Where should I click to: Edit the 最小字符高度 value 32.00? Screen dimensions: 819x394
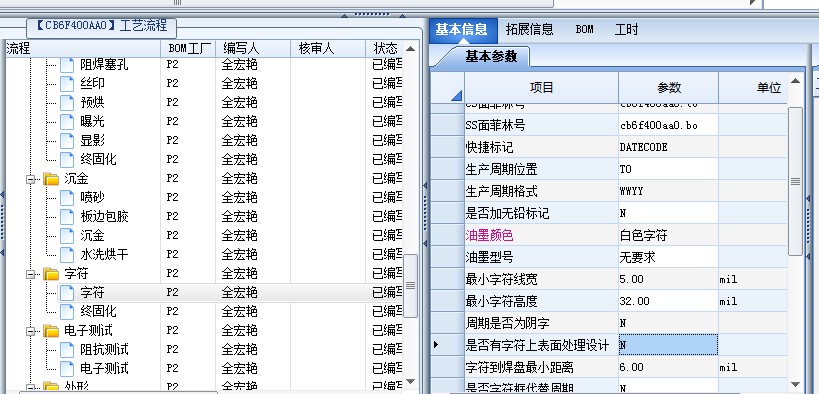[668, 301]
